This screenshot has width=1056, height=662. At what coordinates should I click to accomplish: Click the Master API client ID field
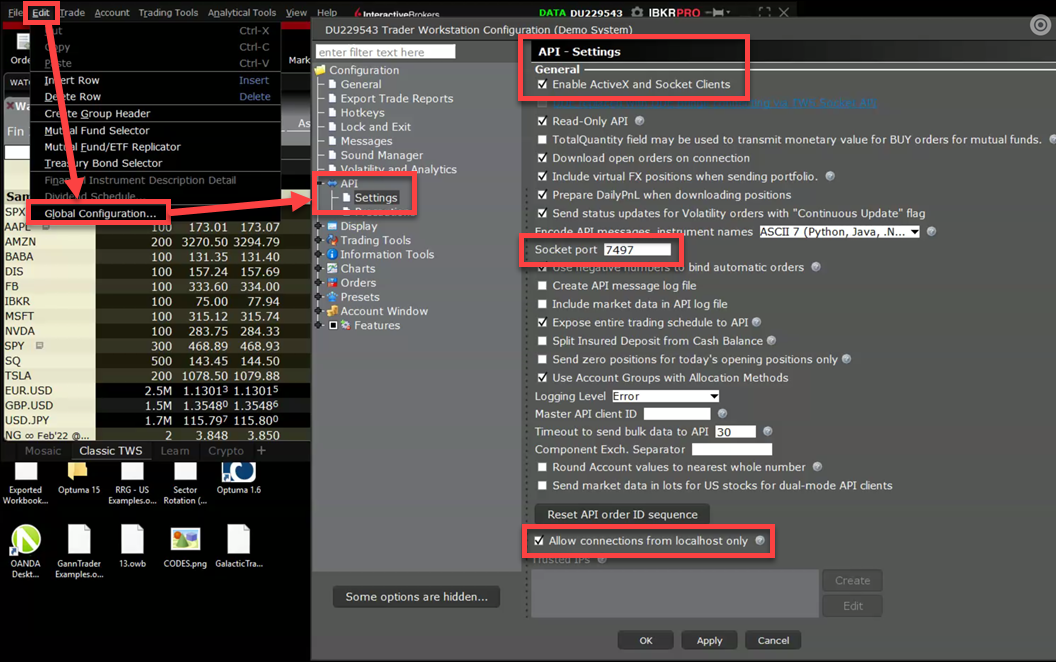click(677, 413)
